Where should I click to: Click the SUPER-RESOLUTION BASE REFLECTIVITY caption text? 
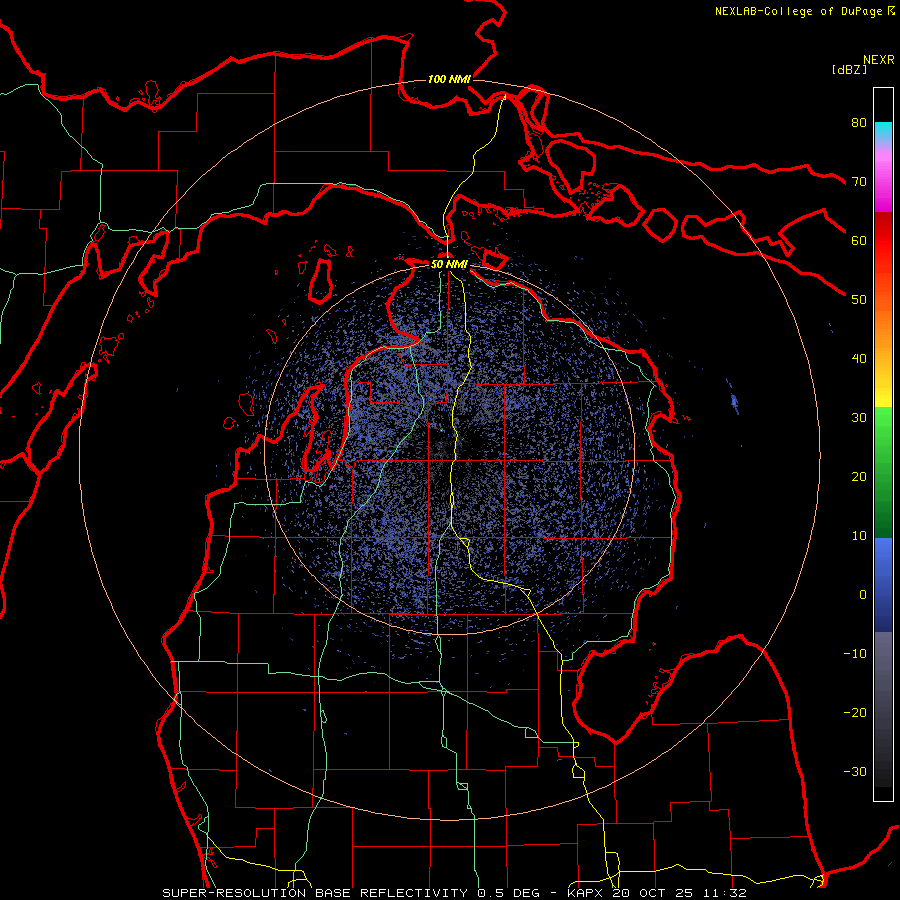[315, 893]
